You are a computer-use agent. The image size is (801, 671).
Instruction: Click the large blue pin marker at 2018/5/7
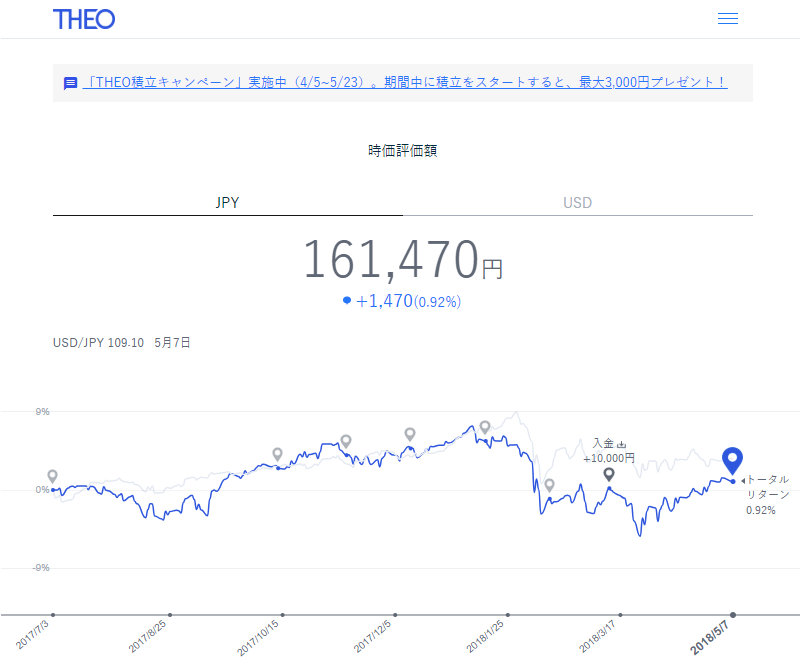click(x=732, y=460)
